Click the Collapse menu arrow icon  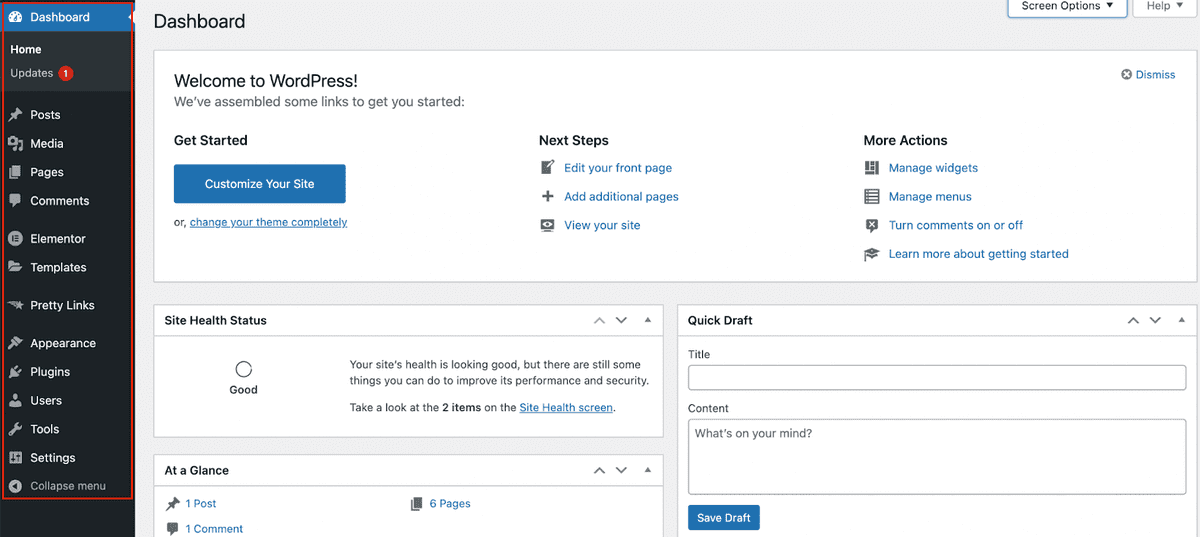click(x=15, y=486)
